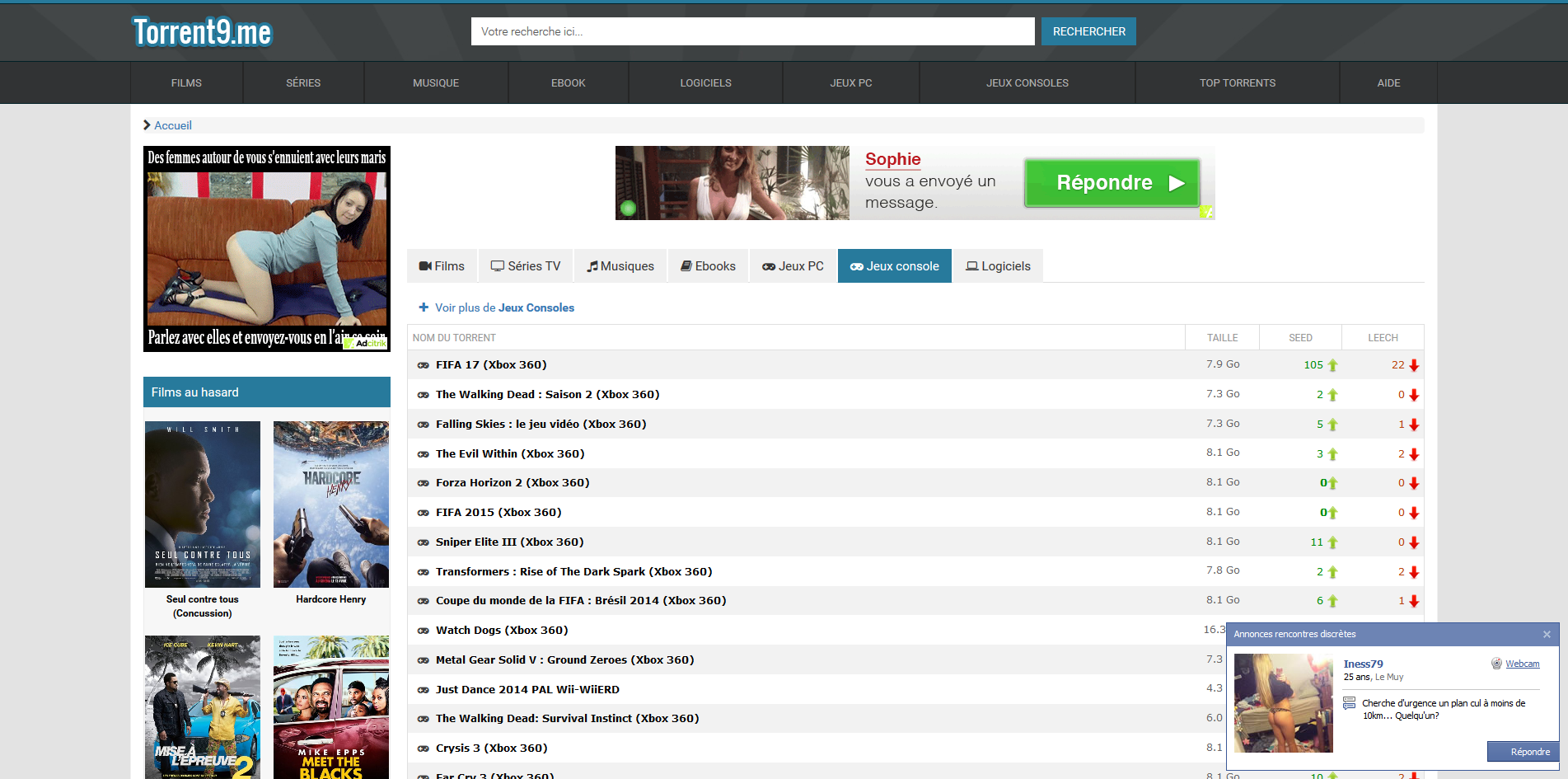
Task: Click the Webcam link in the popup
Action: coord(1523,664)
